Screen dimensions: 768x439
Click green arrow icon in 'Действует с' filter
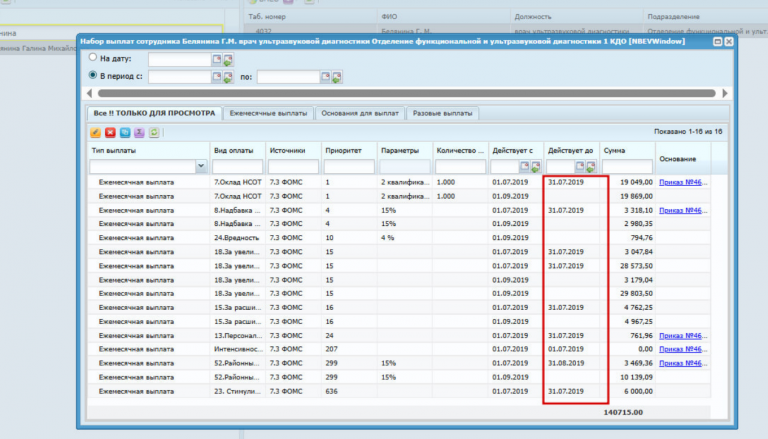(535, 167)
